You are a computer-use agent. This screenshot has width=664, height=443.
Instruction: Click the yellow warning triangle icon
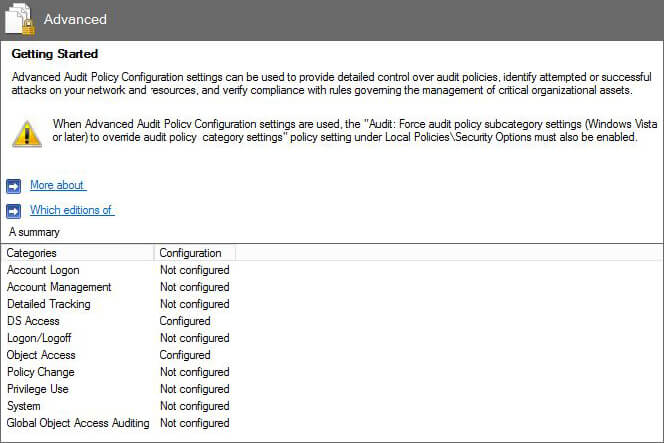coord(27,134)
